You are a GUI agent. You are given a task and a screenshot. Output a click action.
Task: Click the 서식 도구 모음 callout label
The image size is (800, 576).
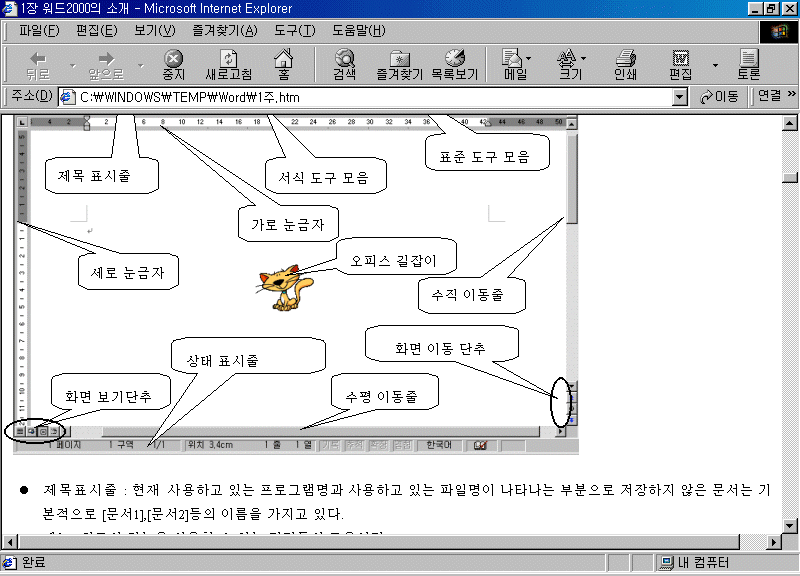click(323, 177)
